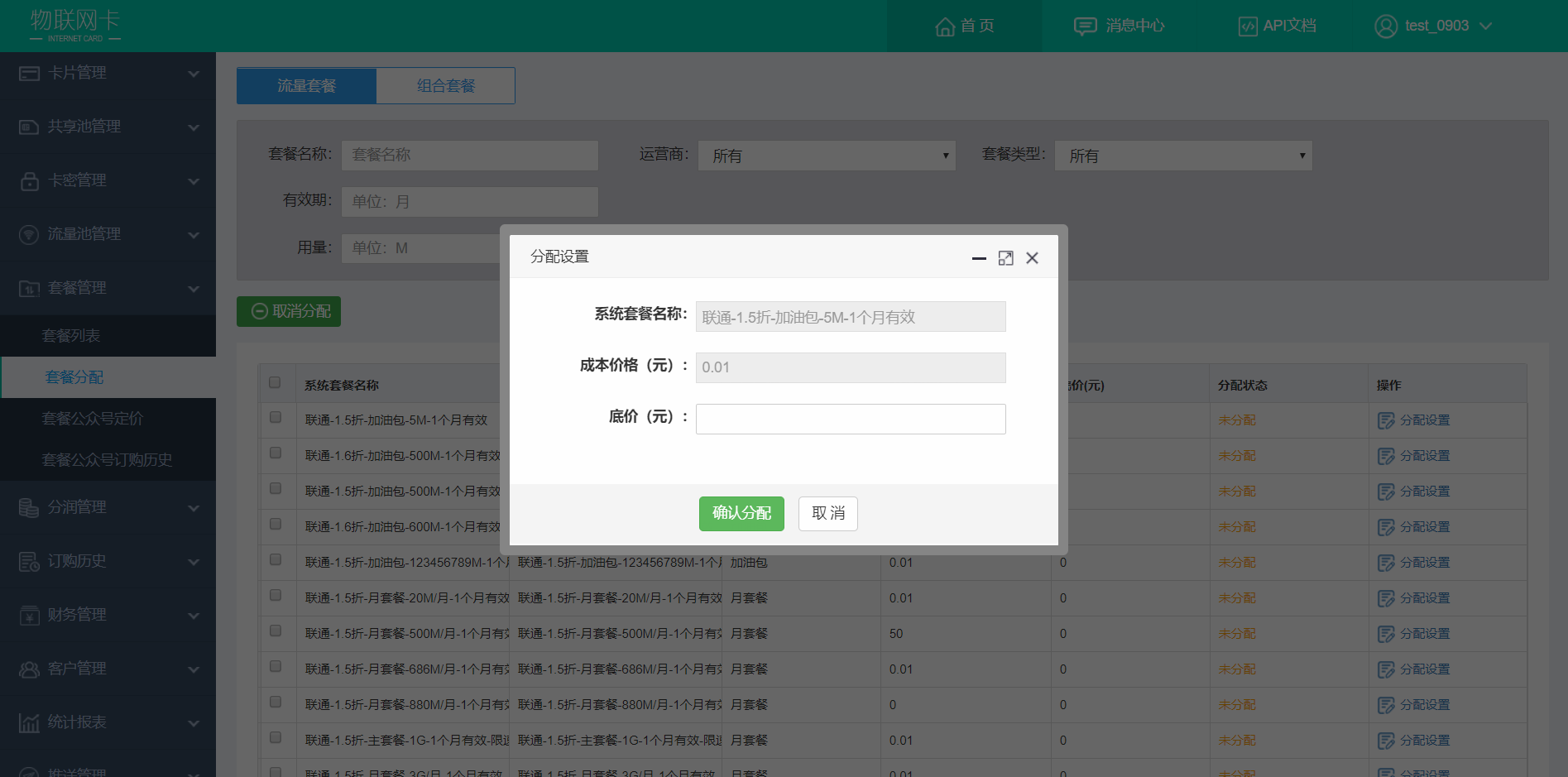
Task: Toggle the select-all checkbox in table header
Action: click(x=275, y=382)
